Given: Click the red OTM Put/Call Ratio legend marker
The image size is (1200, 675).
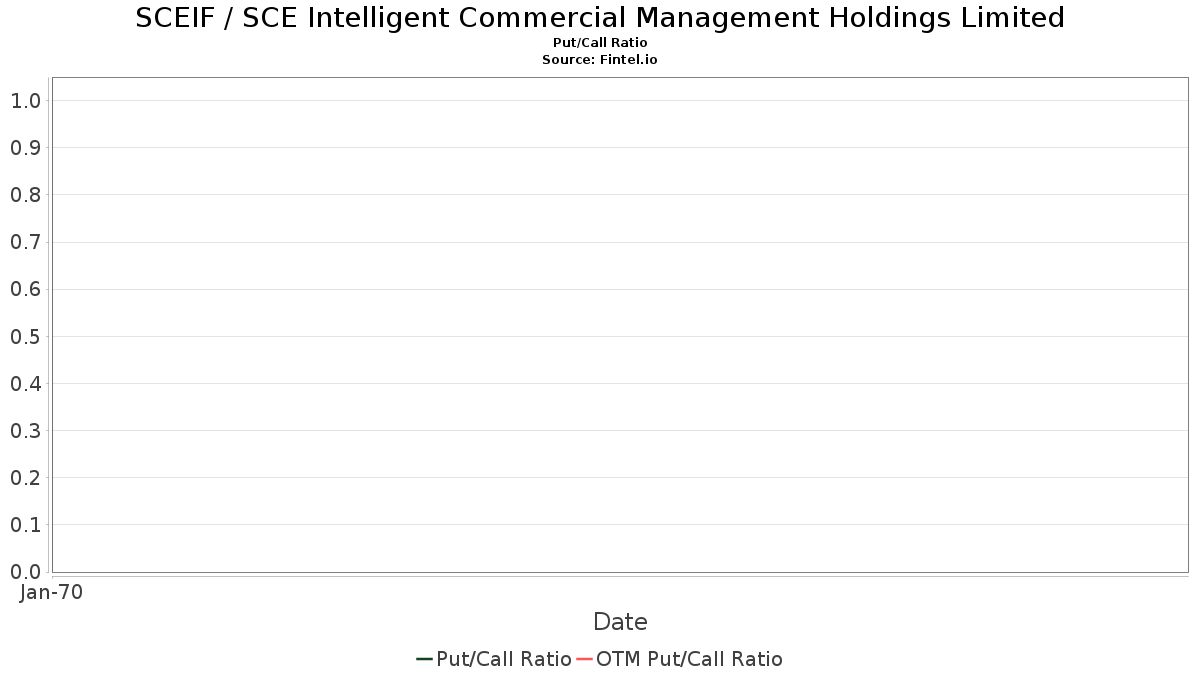Looking at the screenshot, I should click(584, 659).
